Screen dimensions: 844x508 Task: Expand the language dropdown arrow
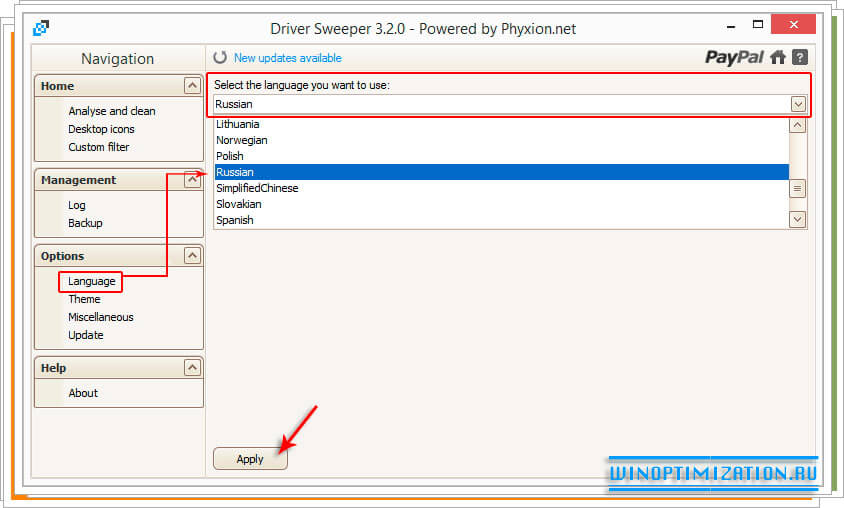point(798,104)
